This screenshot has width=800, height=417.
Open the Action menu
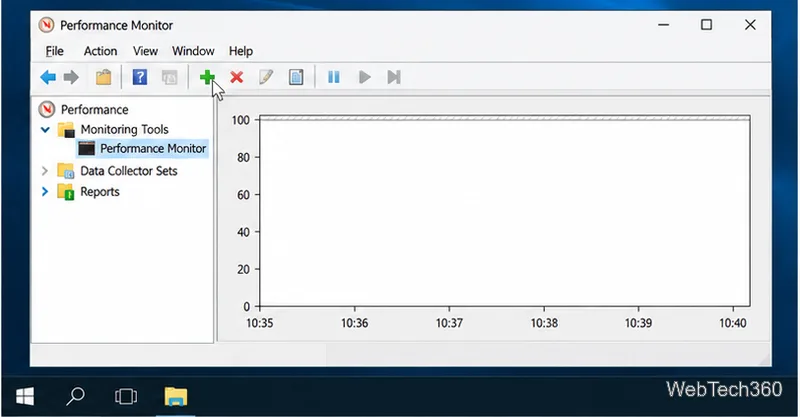tap(101, 51)
